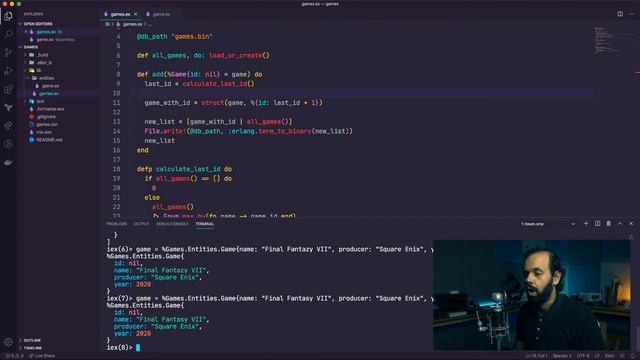Click the sixth activity bar icon below Extensions

point(8,108)
